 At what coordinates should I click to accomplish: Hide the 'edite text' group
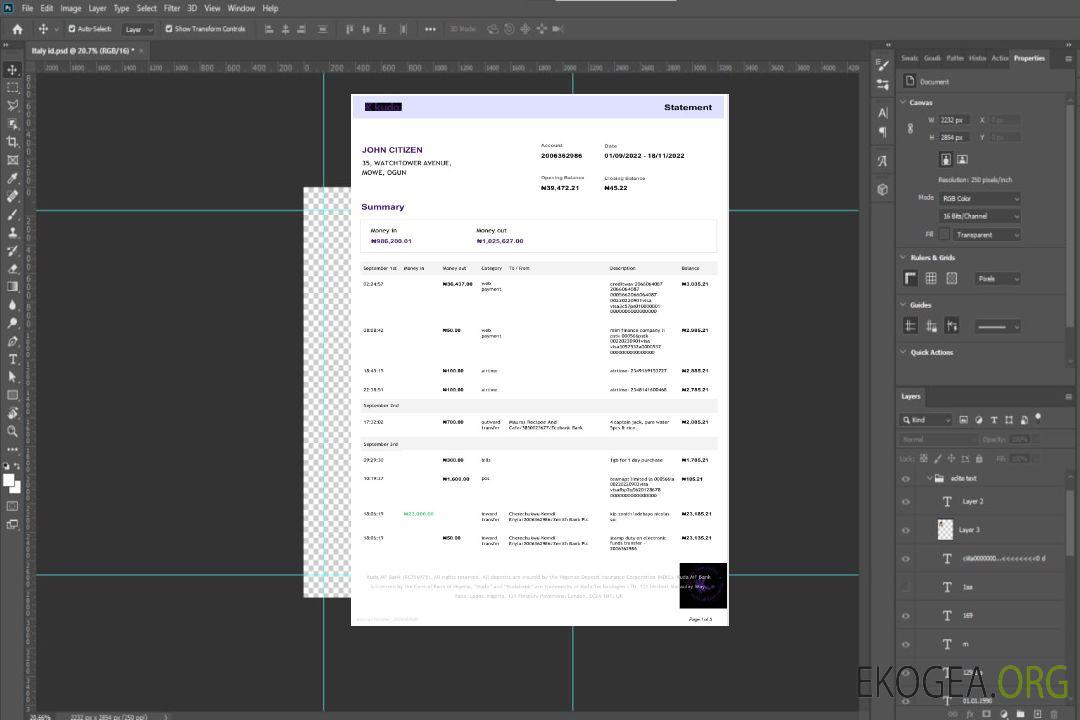point(906,479)
